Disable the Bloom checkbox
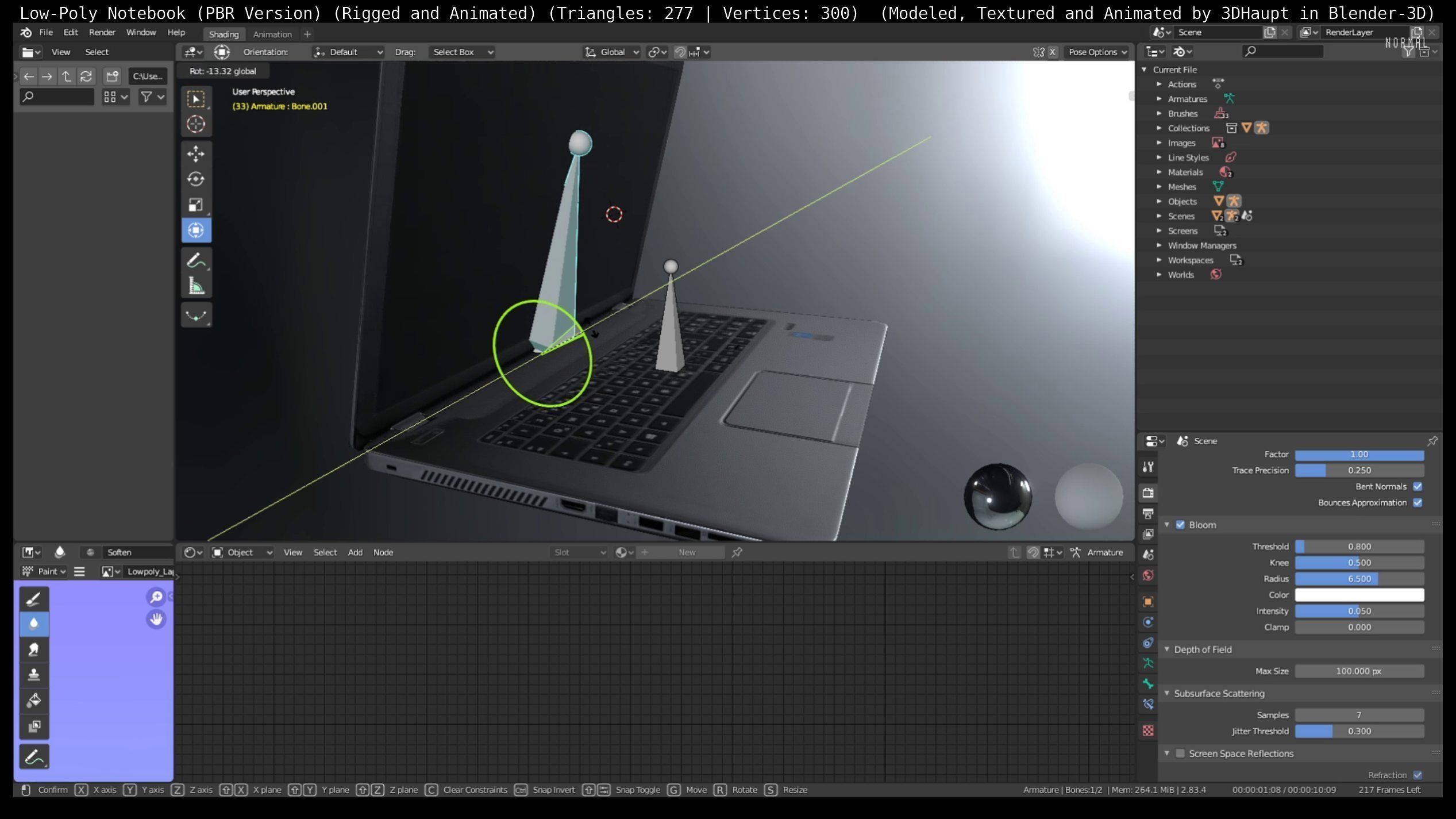The image size is (1456, 819). pos(1180,525)
